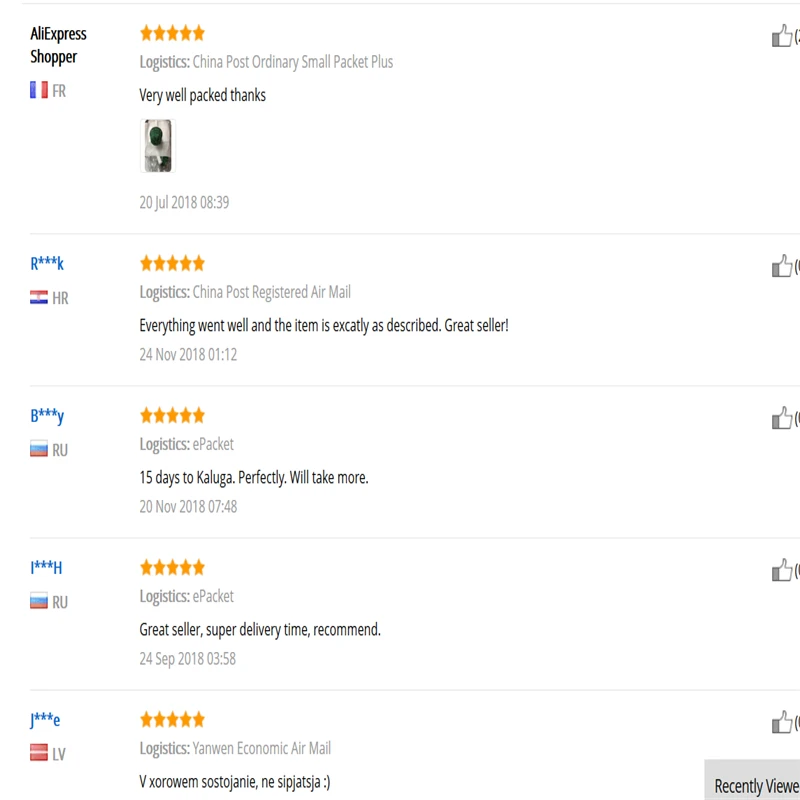Click the French flag icon
This screenshot has height=800, width=800.
pyautogui.click(x=39, y=90)
